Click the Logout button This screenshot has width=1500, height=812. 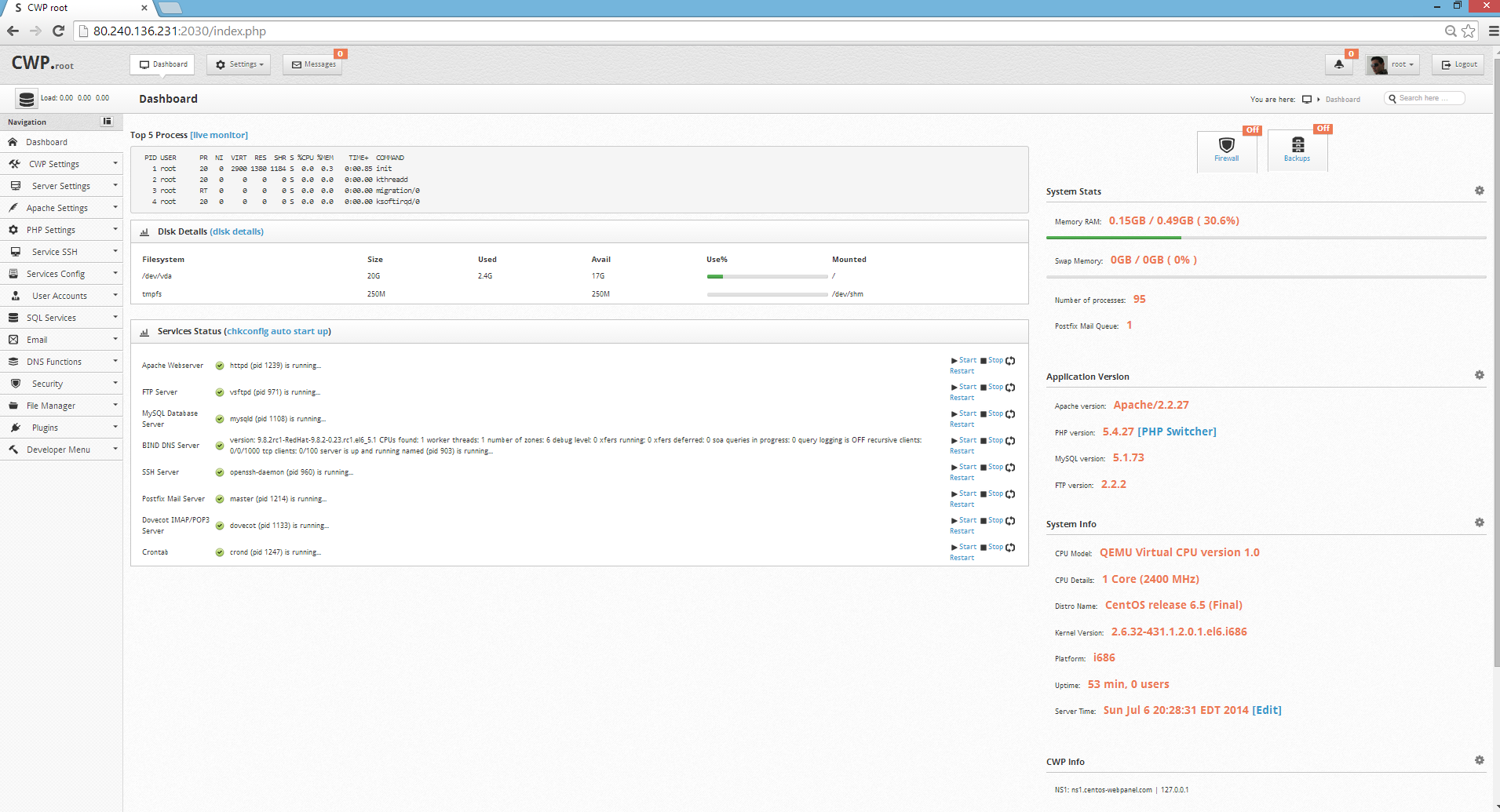click(1458, 64)
